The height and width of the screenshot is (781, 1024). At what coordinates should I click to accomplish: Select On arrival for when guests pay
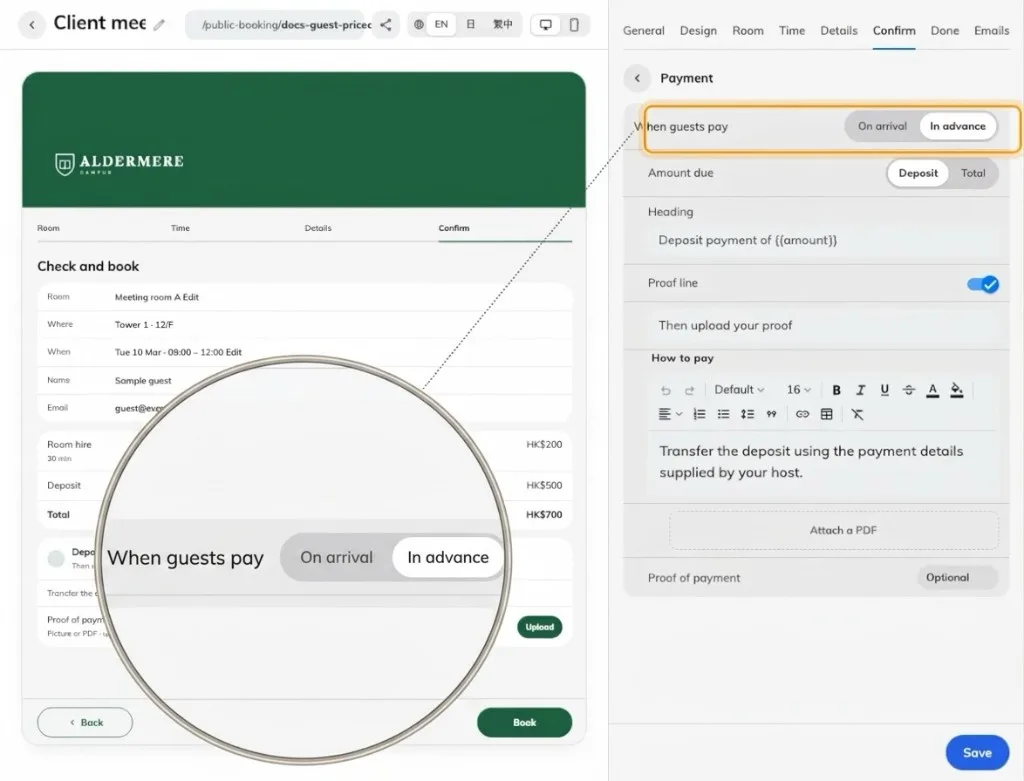(x=882, y=126)
